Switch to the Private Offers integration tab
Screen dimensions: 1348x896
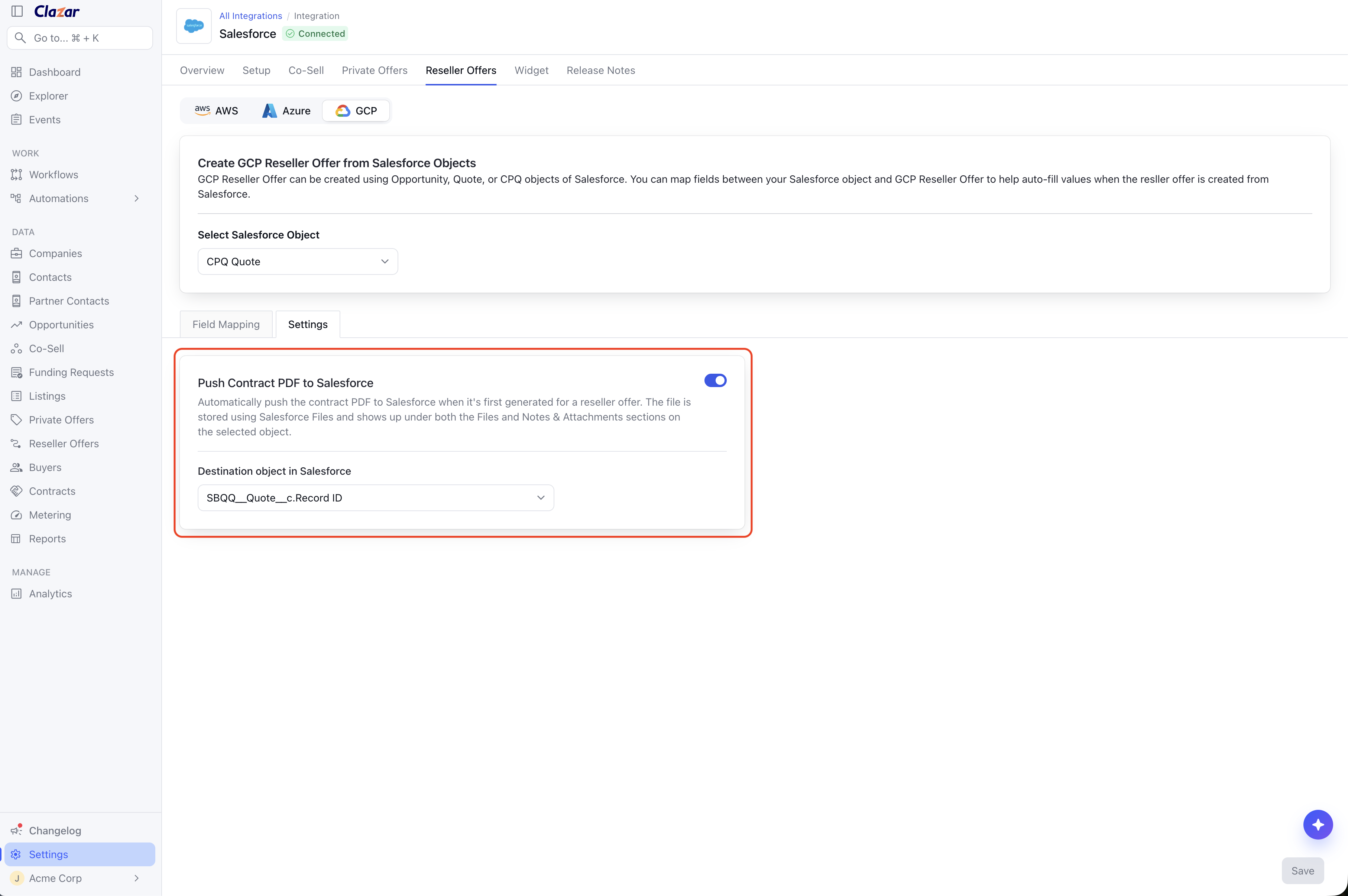click(x=375, y=70)
